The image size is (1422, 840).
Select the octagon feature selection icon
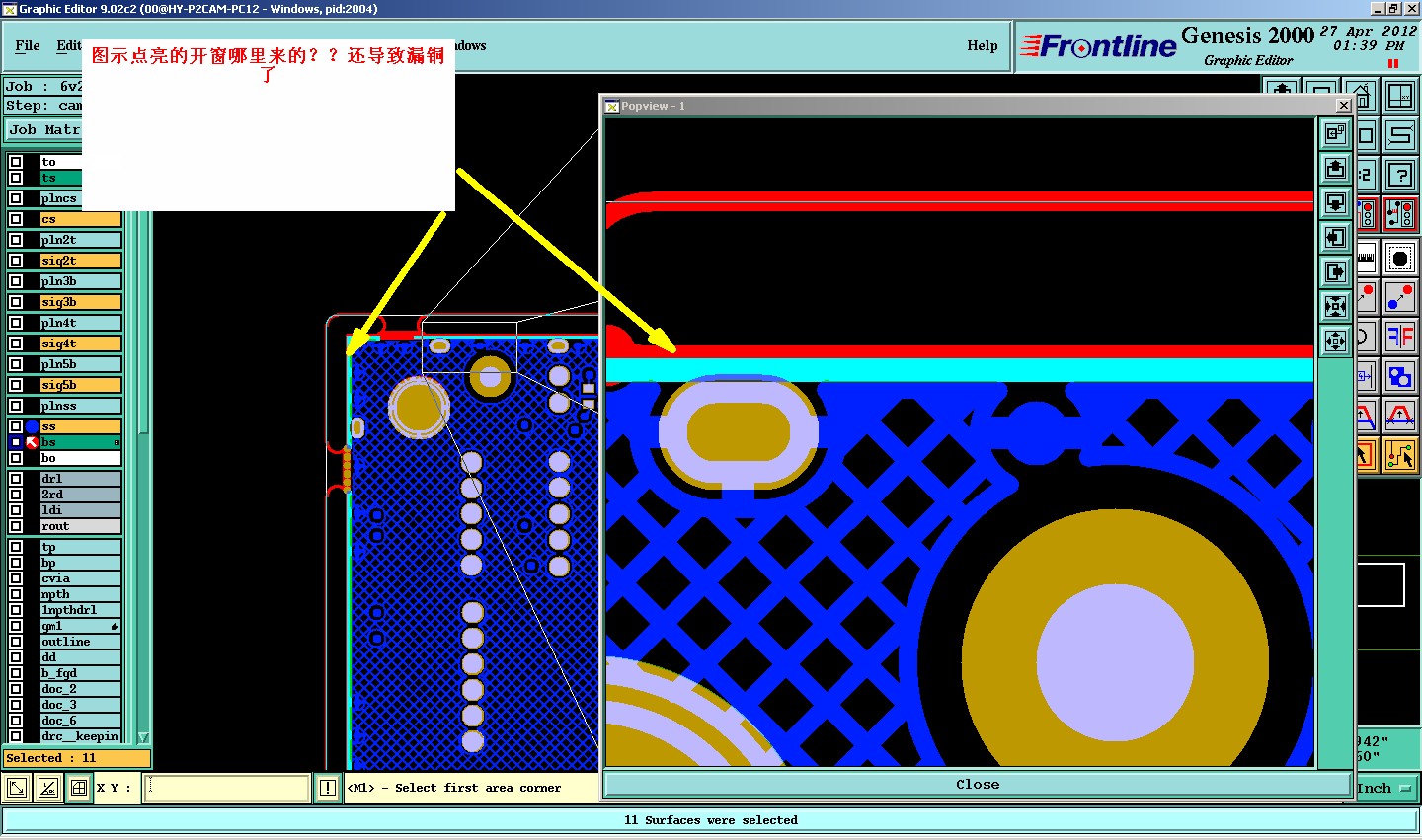coord(1400,259)
